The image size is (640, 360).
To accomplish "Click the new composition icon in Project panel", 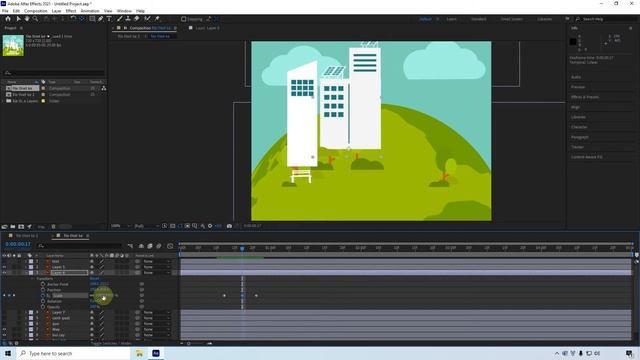I will tap(21, 227).
